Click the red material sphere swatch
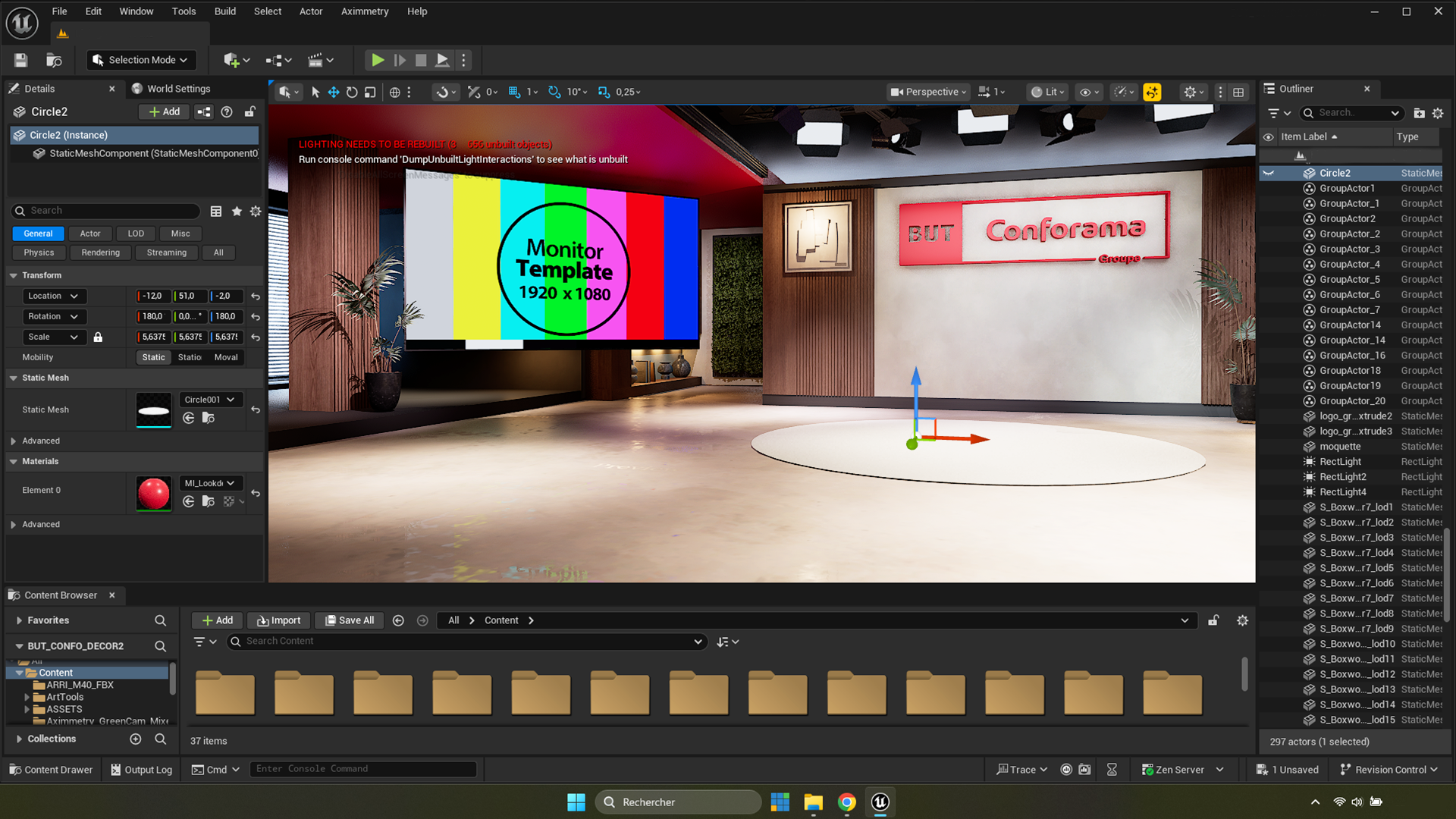 click(x=153, y=493)
